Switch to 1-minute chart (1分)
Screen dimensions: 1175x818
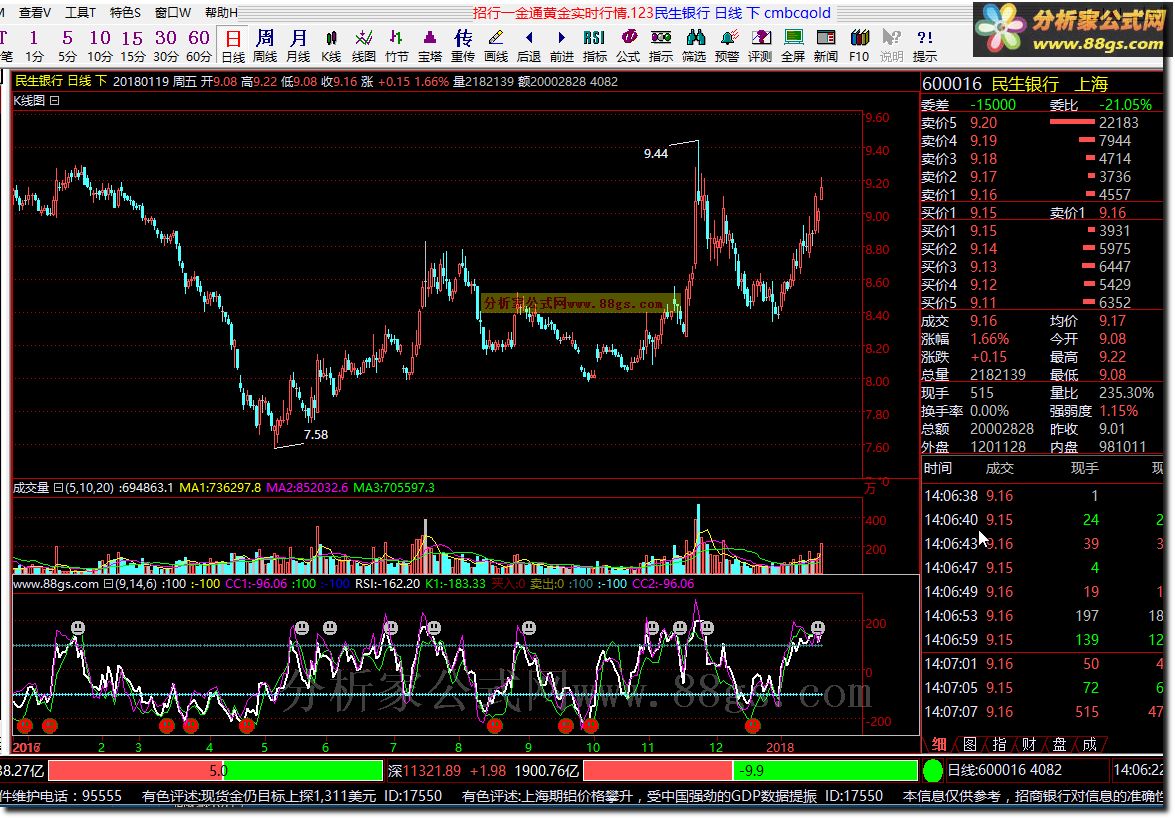click(34, 45)
